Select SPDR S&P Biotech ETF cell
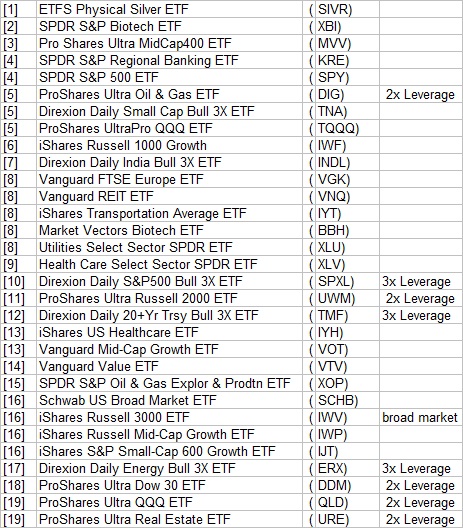Screen dimensions: 463x528 169,26
